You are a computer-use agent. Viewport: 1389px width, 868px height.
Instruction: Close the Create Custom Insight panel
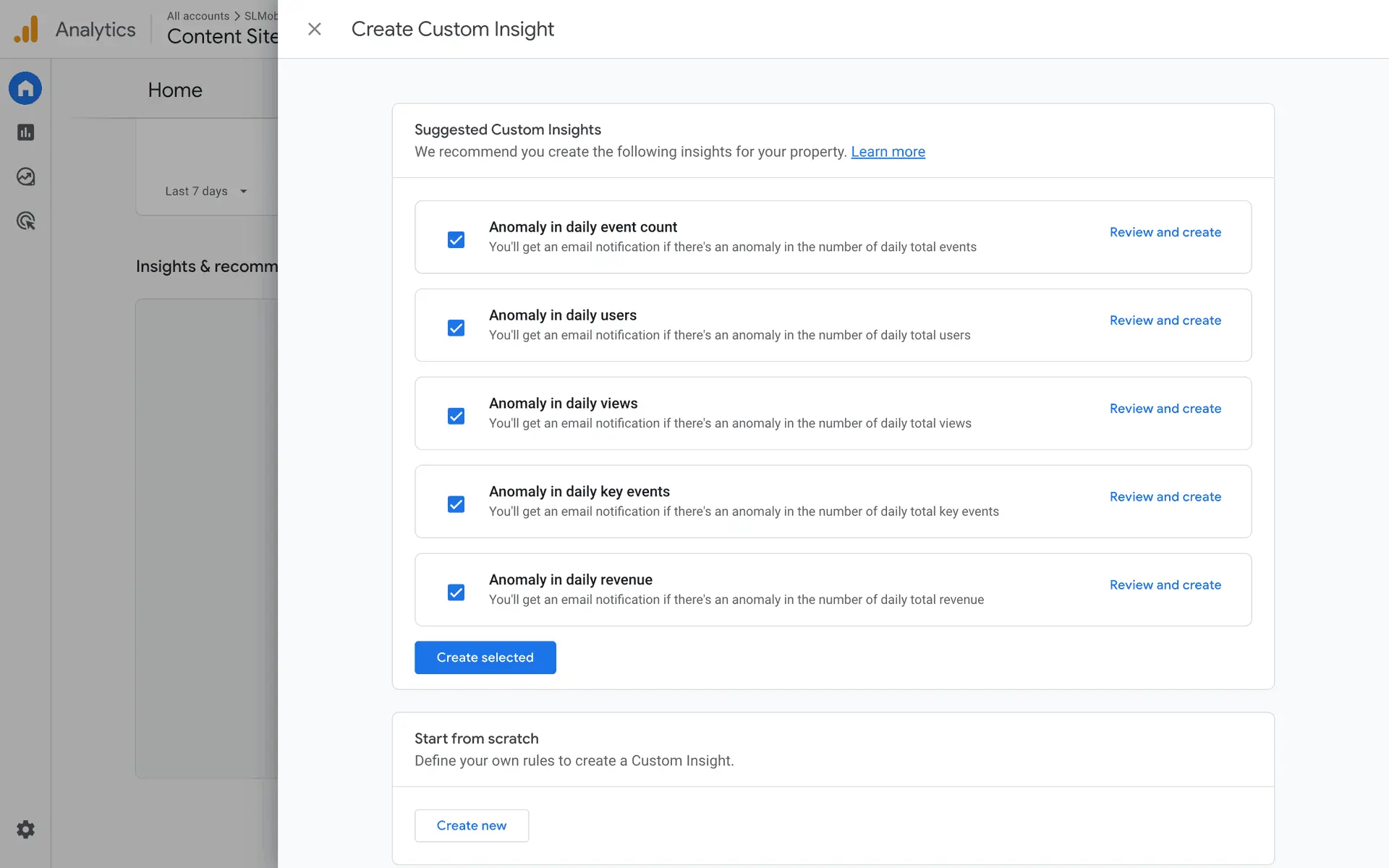314,29
